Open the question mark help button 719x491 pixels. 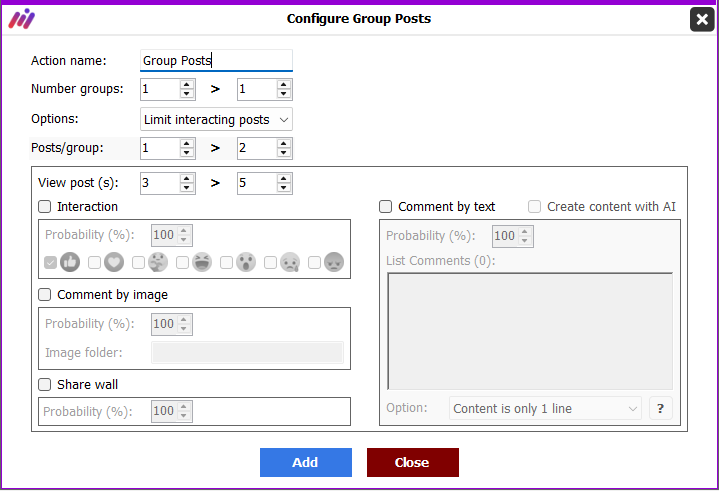pos(660,408)
